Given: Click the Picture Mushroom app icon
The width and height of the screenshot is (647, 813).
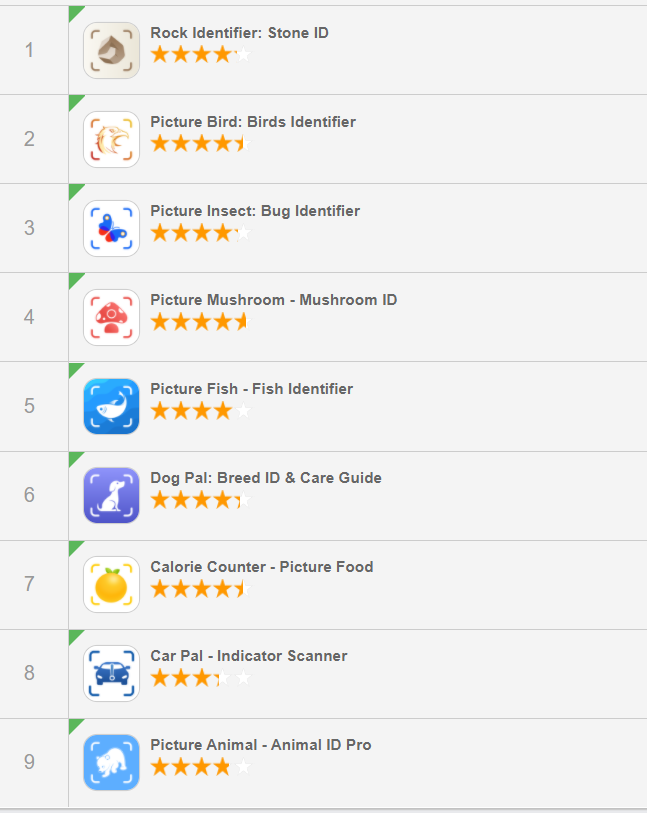Looking at the screenshot, I should pyautogui.click(x=111, y=317).
